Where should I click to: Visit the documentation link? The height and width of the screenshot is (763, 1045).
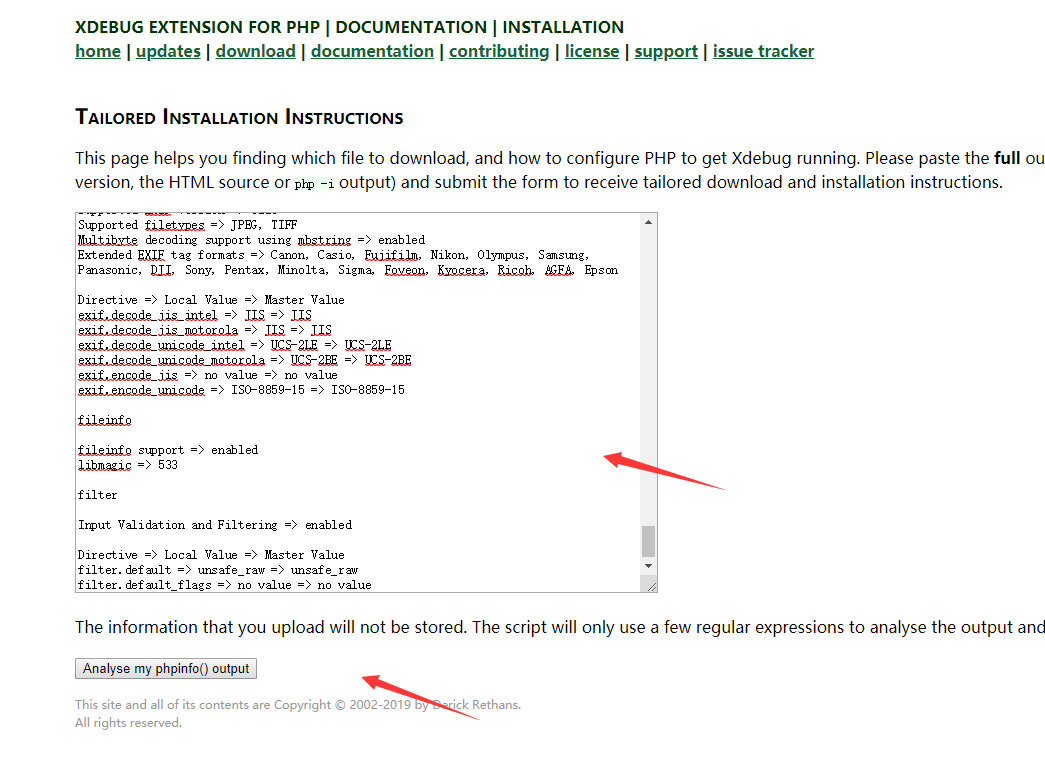(x=372, y=51)
